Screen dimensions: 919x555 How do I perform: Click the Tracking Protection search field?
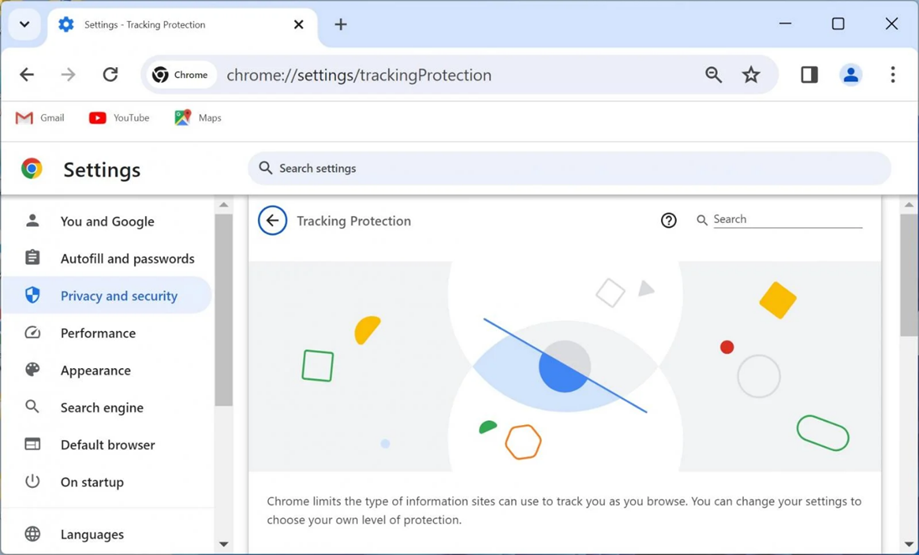point(786,219)
